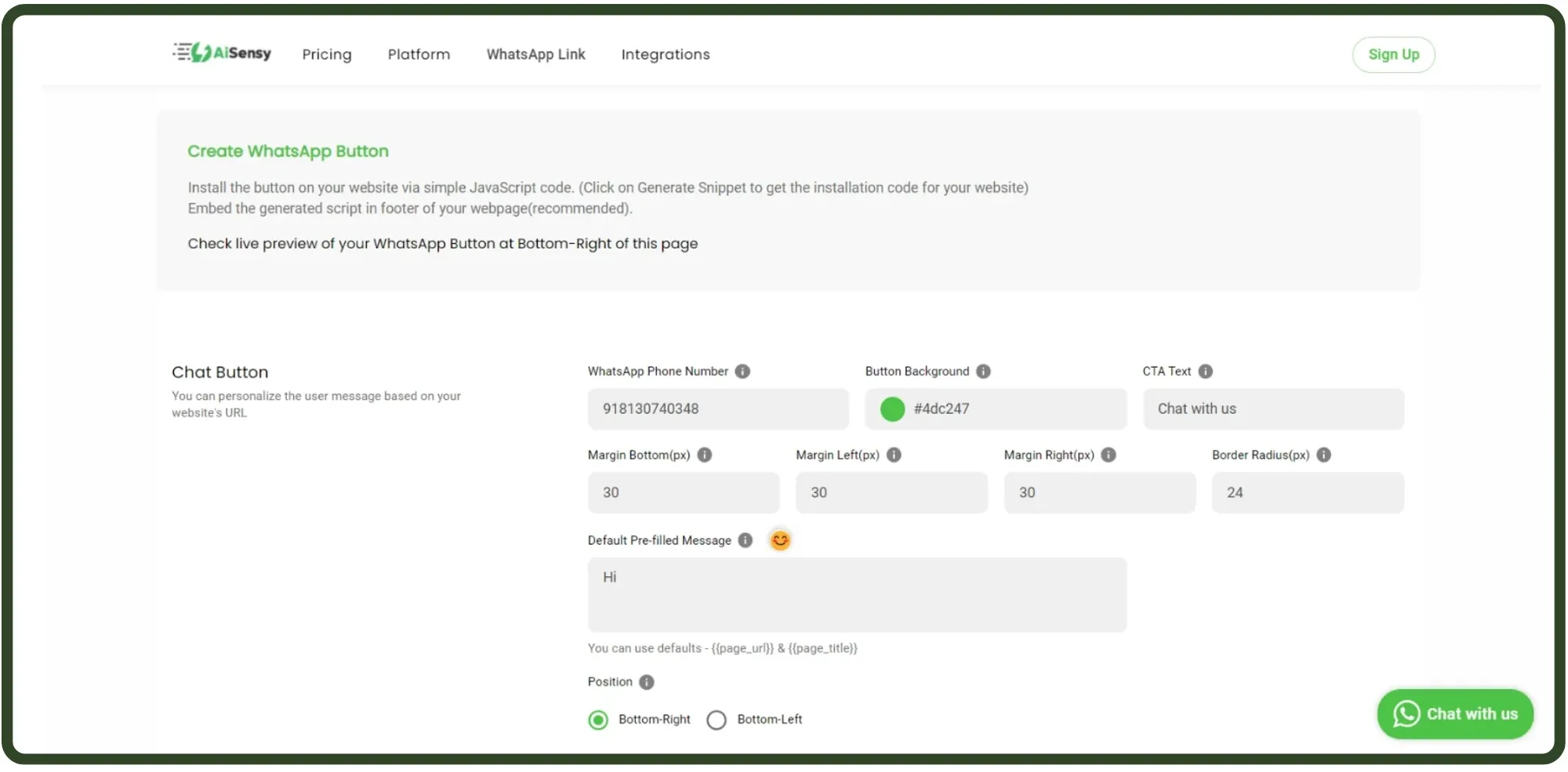The height and width of the screenshot is (772, 1568).
Task: Click the Chat Button section title
Action: point(220,372)
